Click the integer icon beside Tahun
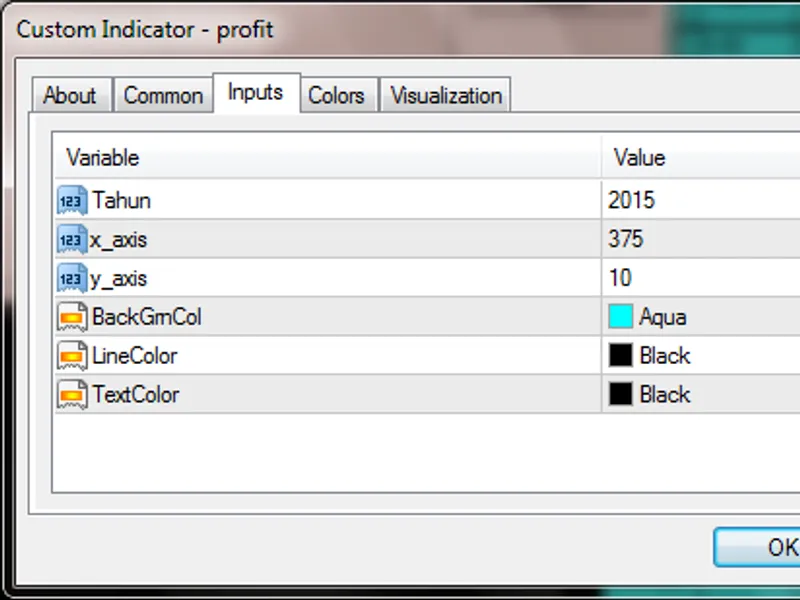Image resolution: width=800 pixels, height=600 pixels. 72,201
